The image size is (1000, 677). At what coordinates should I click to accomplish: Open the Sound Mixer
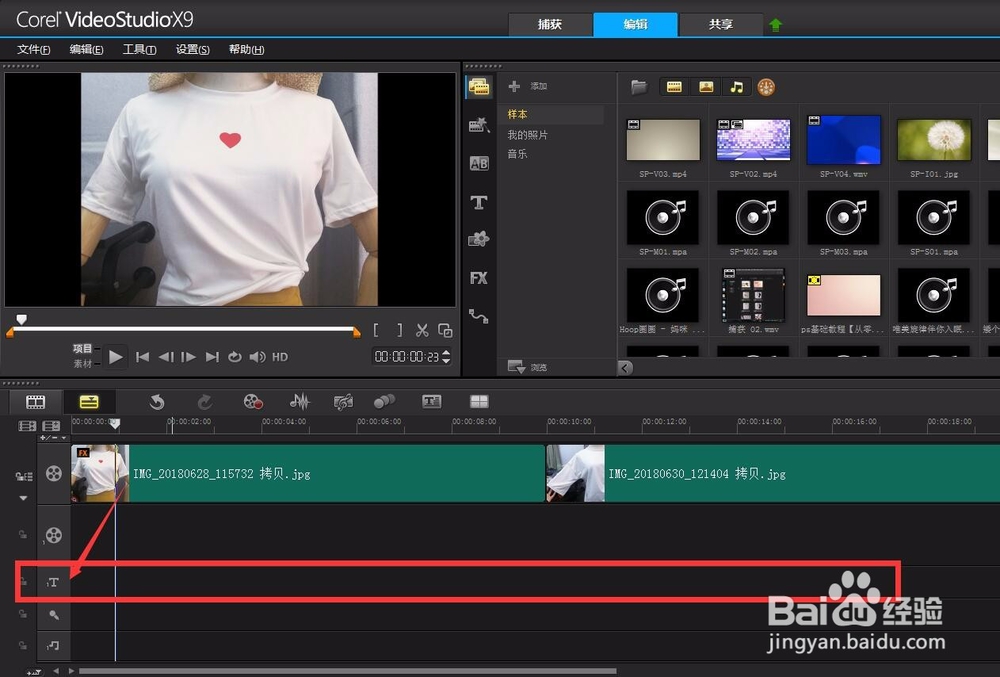click(x=299, y=402)
